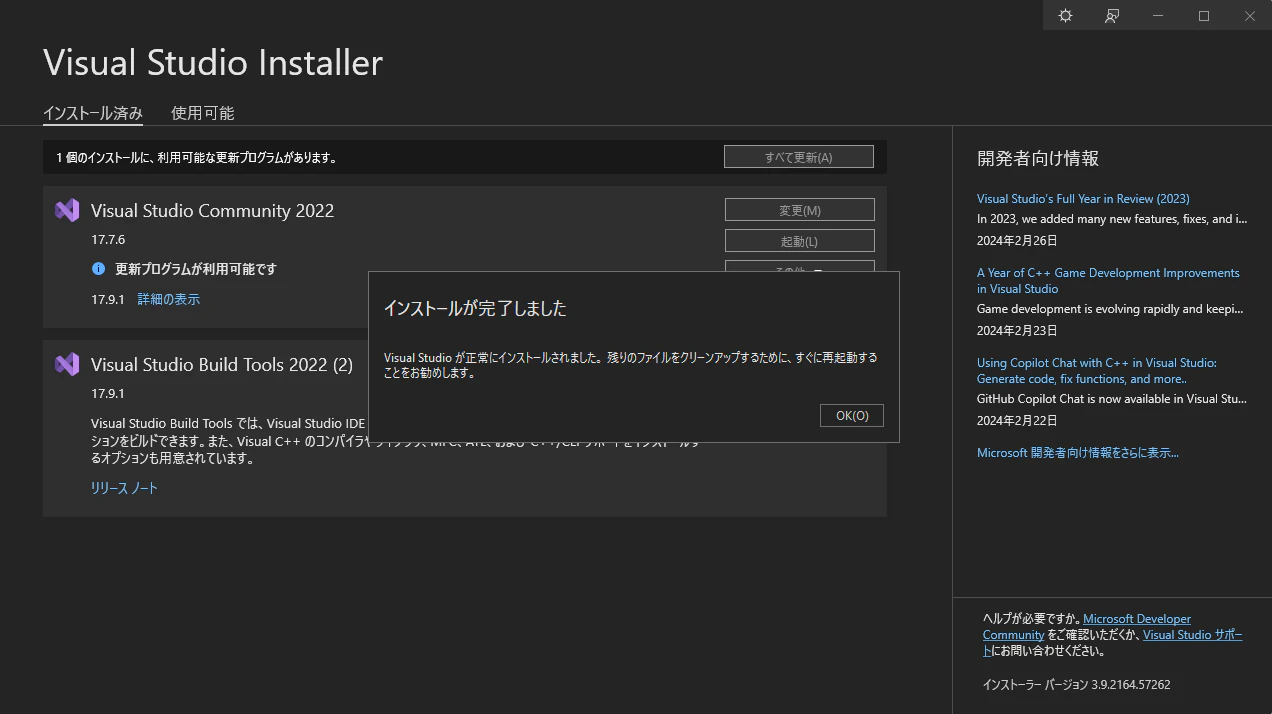
Task: Click the すべて更新(A) button
Action: click(799, 157)
